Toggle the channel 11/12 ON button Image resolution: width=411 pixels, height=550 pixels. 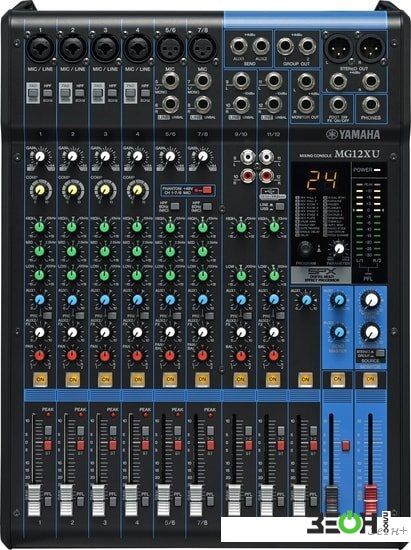pyautogui.click(x=272, y=379)
